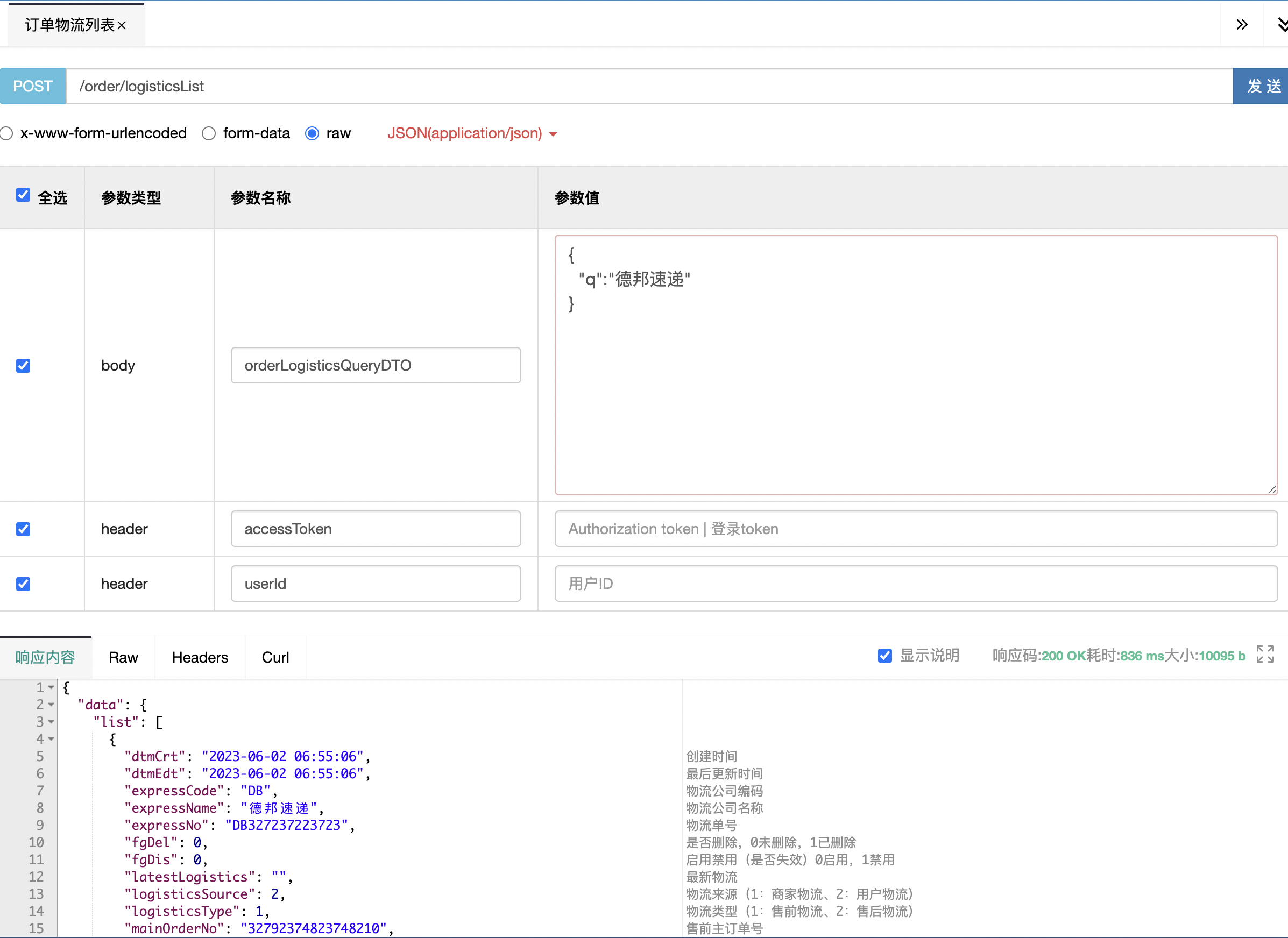Click the Authorization token value field

(916, 529)
